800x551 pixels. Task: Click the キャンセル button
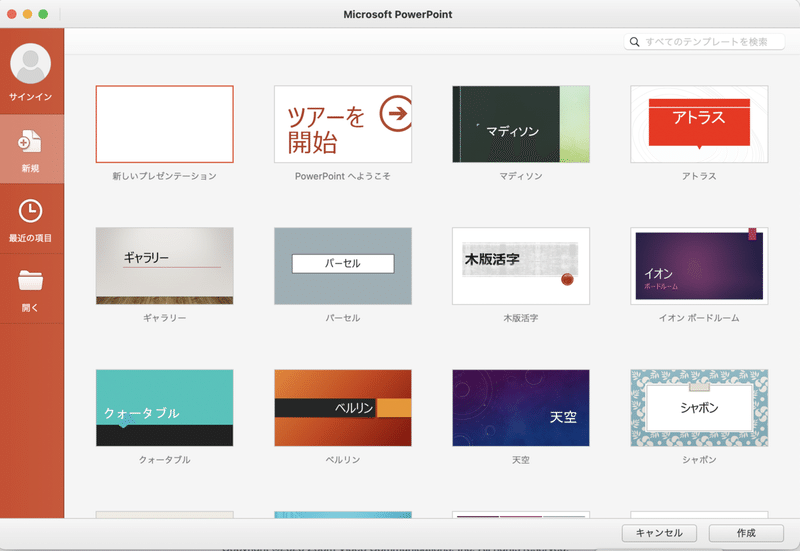point(659,533)
